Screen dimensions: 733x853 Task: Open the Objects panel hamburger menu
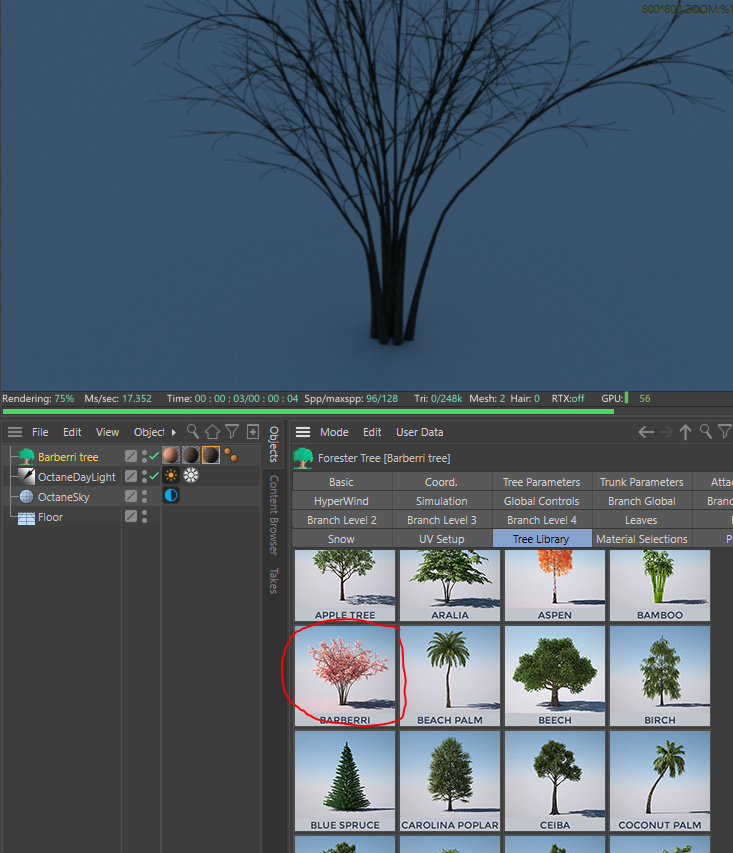pos(15,432)
